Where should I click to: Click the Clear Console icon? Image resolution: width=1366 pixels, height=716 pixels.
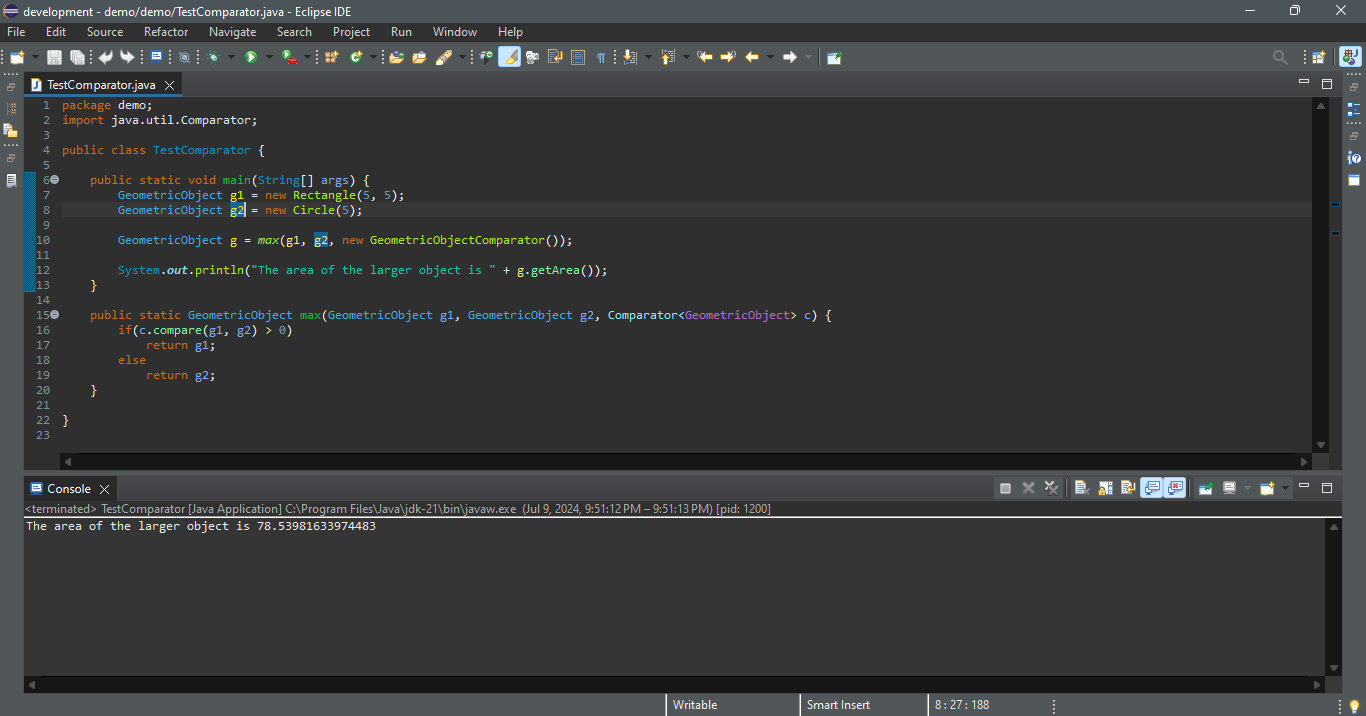[1081, 488]
